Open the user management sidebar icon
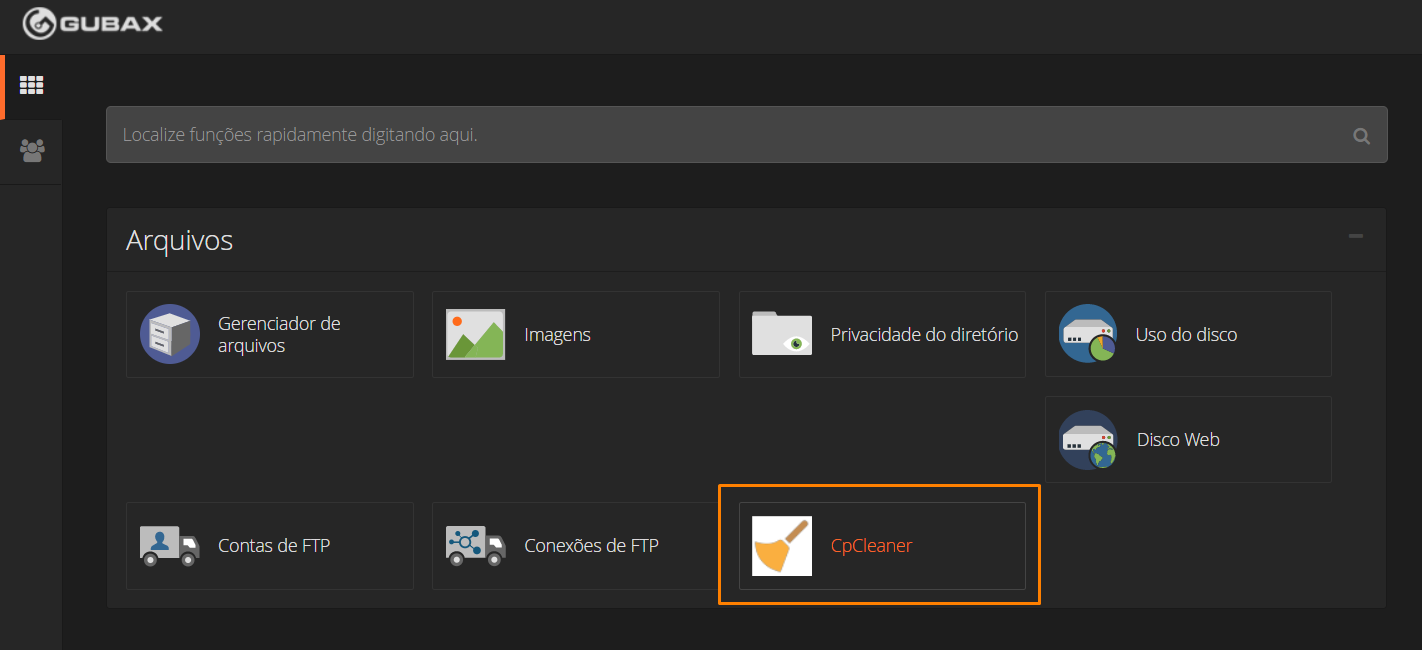The image size is (1422, 650). pos(32,151)
